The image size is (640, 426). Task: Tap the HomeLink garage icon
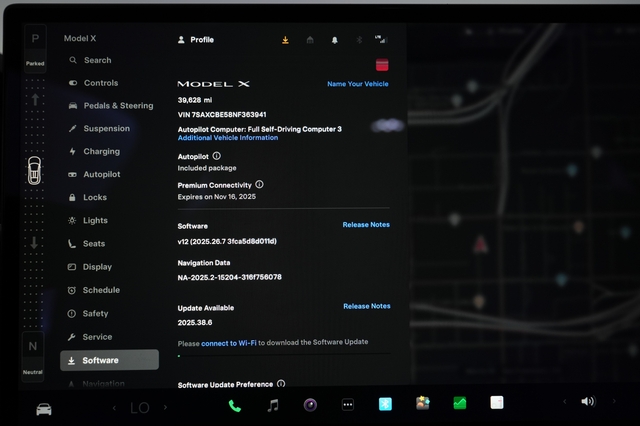click(310, 40)
